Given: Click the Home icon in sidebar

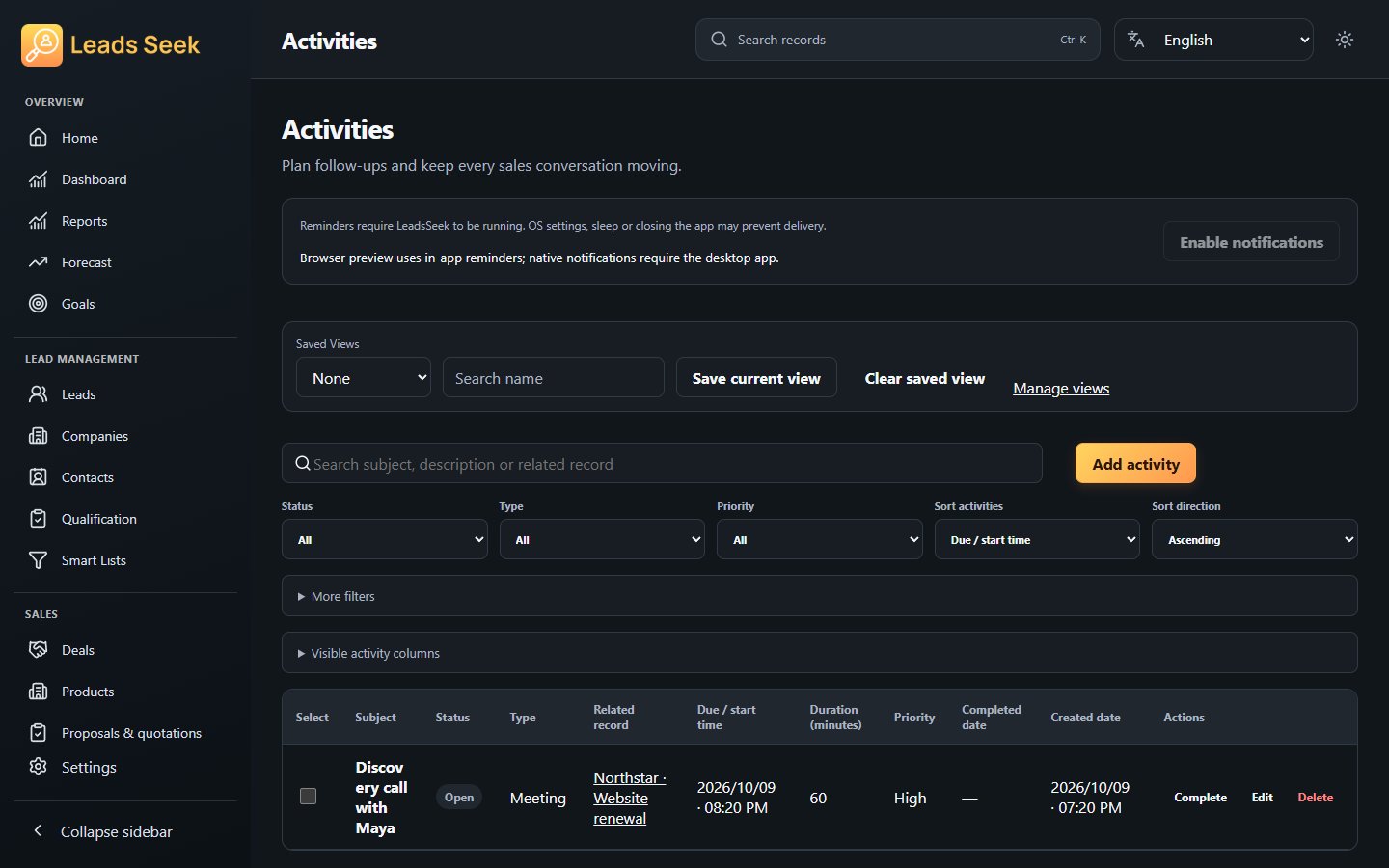Looking at the screenshot, I should click(x=38, y=138).
